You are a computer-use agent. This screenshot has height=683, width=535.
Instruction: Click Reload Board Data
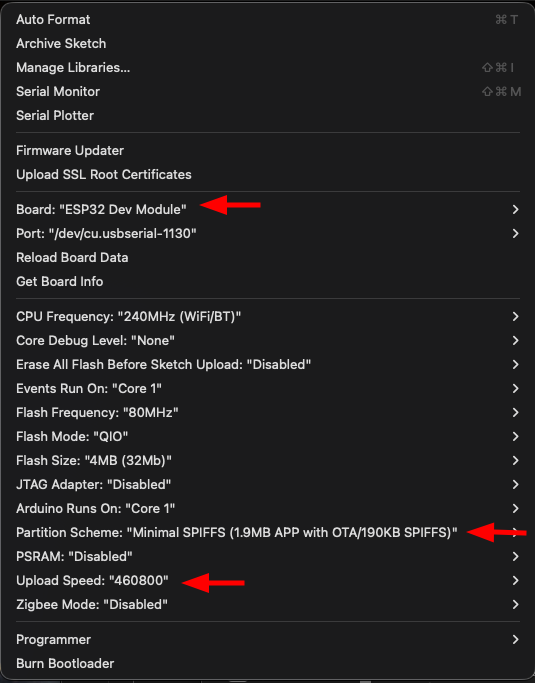click(268, 257)
